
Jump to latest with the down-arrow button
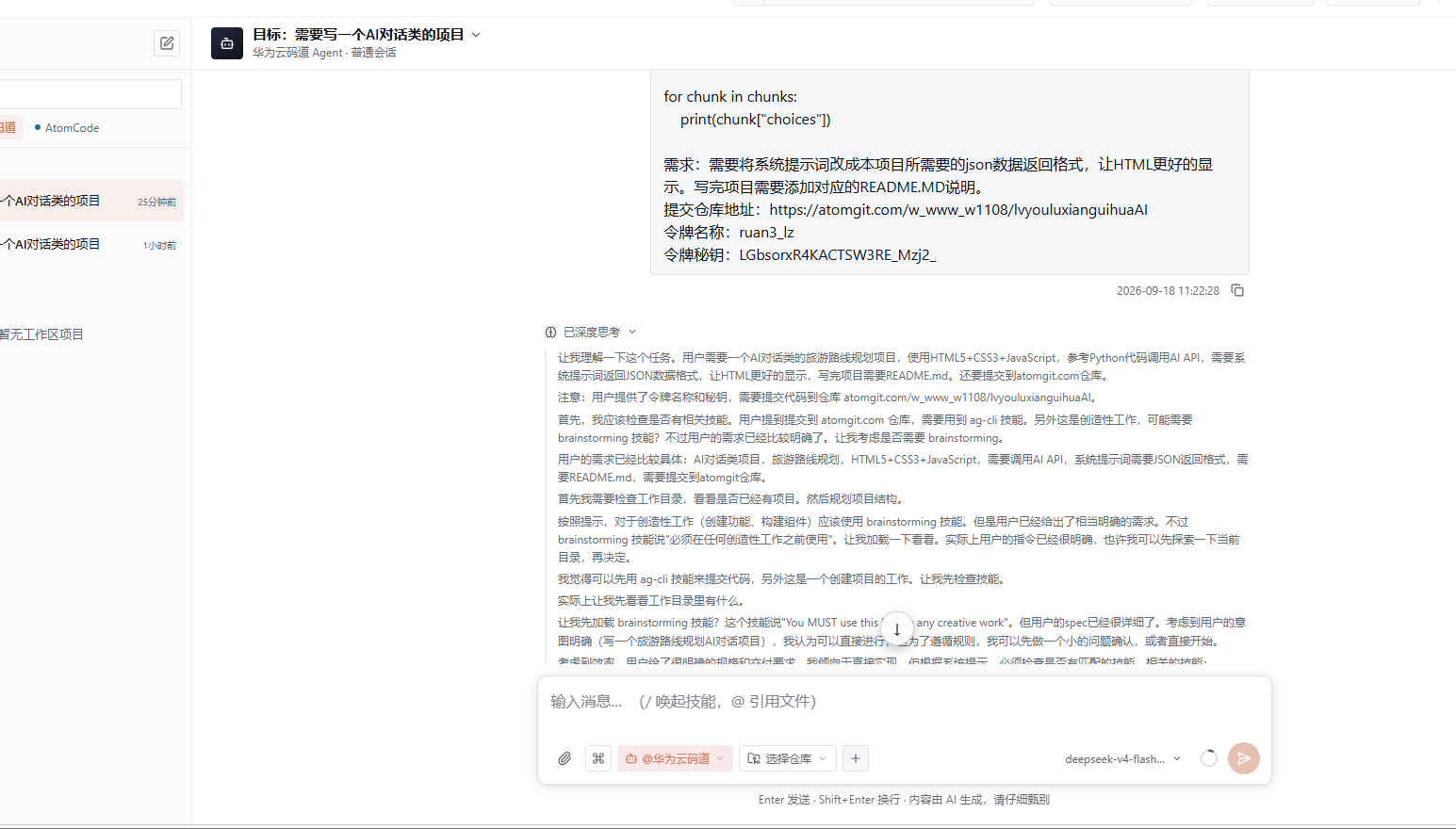tap(897, 628)
